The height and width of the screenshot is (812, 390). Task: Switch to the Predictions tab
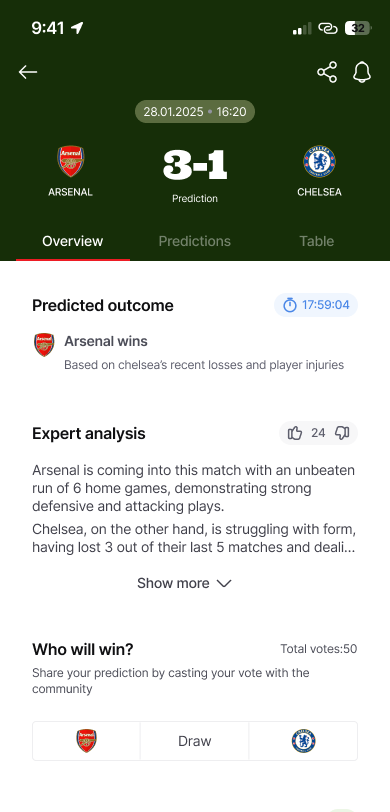click(x=195, y=241)
